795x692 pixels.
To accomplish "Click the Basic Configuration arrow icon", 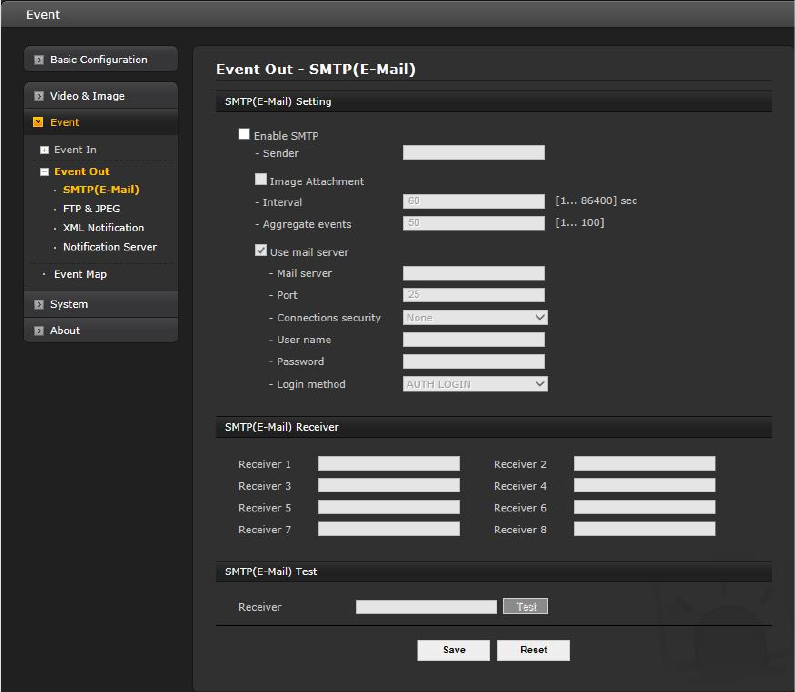I will tap(39, 60).
